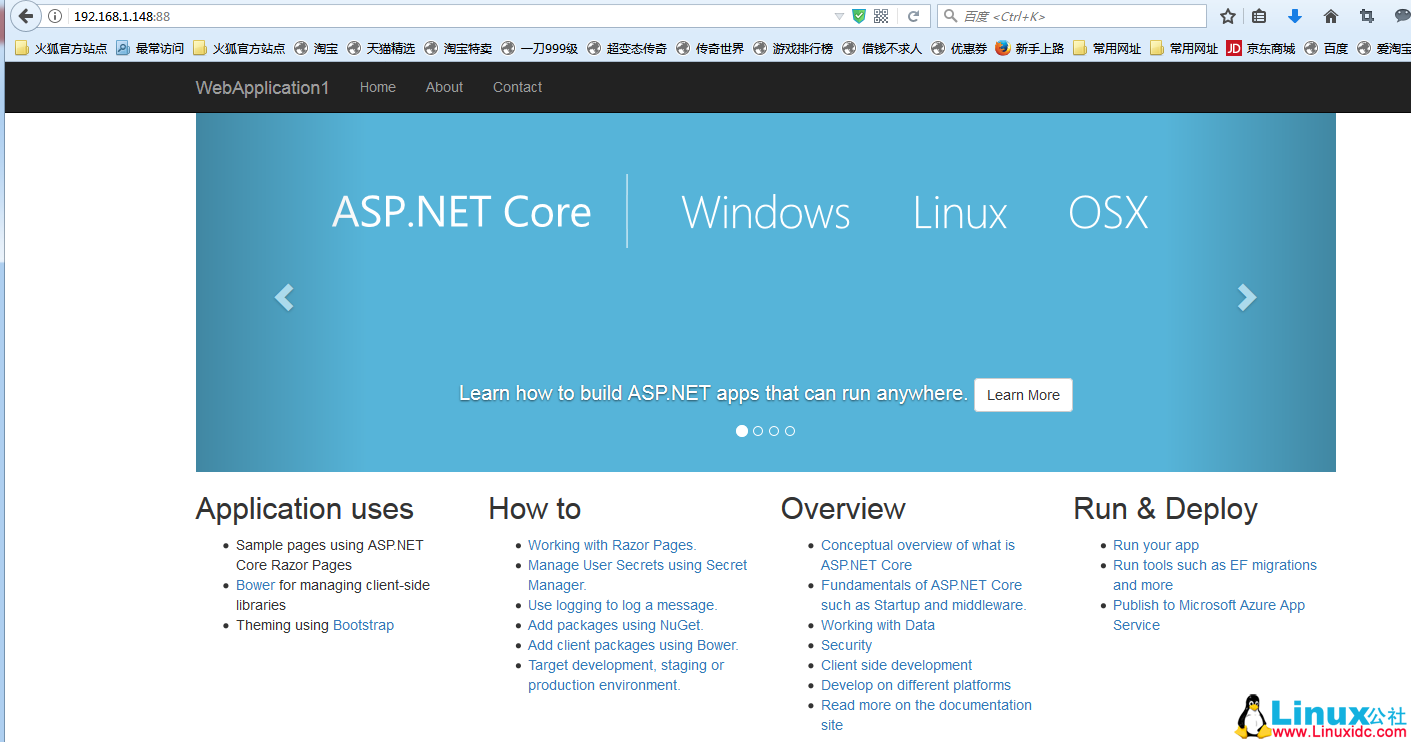Click the QR code icon in address bar
The height and width of the screenshot is (742, 1411).
coord(881,16)
